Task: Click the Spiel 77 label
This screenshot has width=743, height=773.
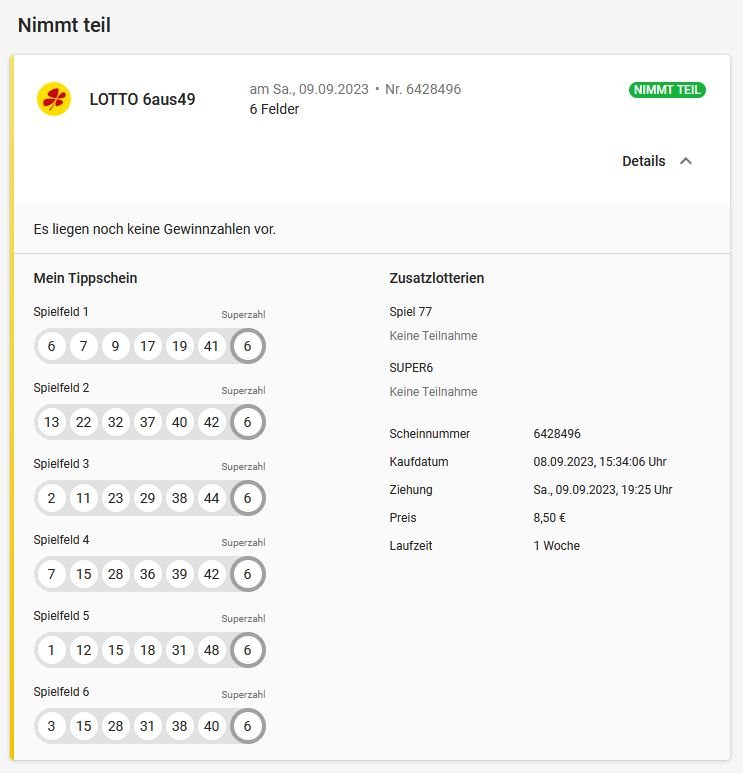Action: [x=410, y=312]
